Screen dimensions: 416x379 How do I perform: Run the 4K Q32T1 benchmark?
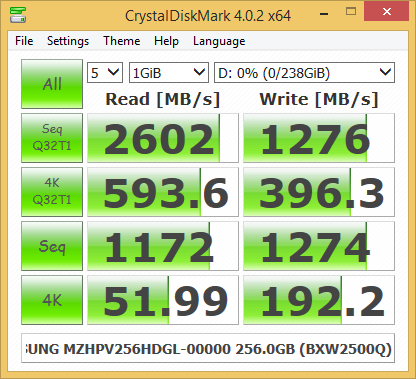coord(52,192)
